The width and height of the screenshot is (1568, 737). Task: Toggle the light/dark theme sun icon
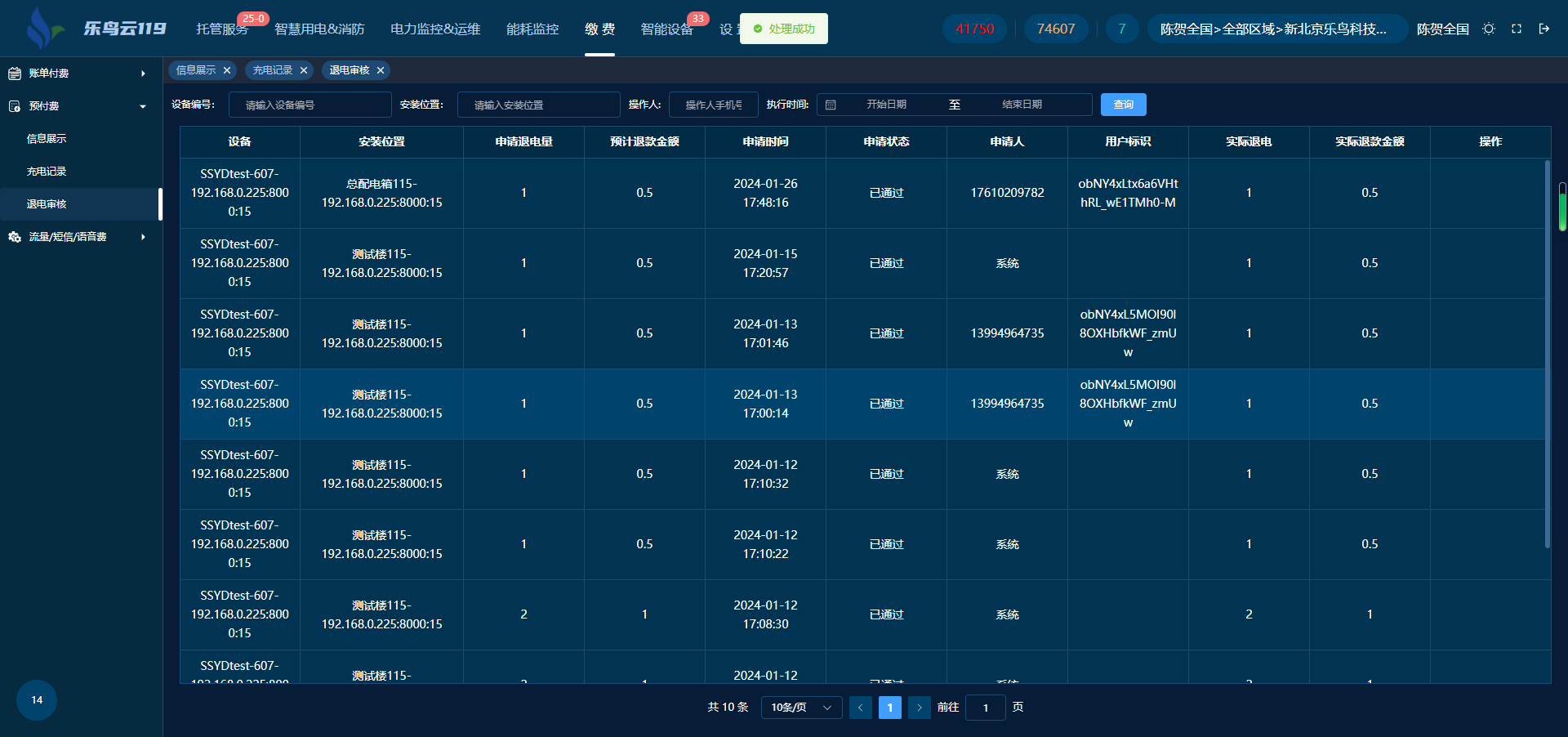point(1489,29)
